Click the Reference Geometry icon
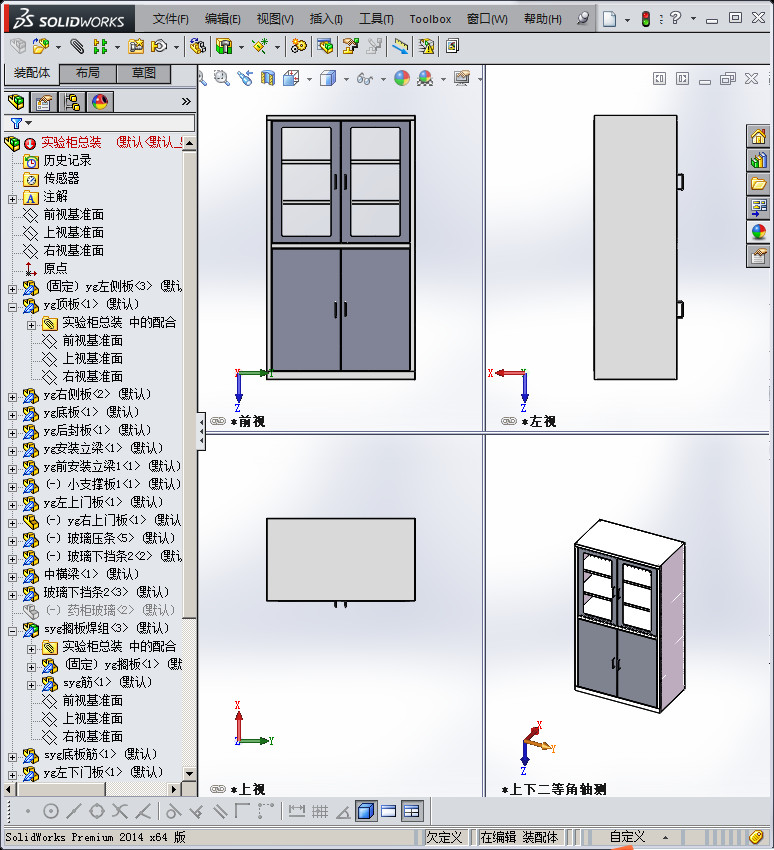 (x=260, y=47)
